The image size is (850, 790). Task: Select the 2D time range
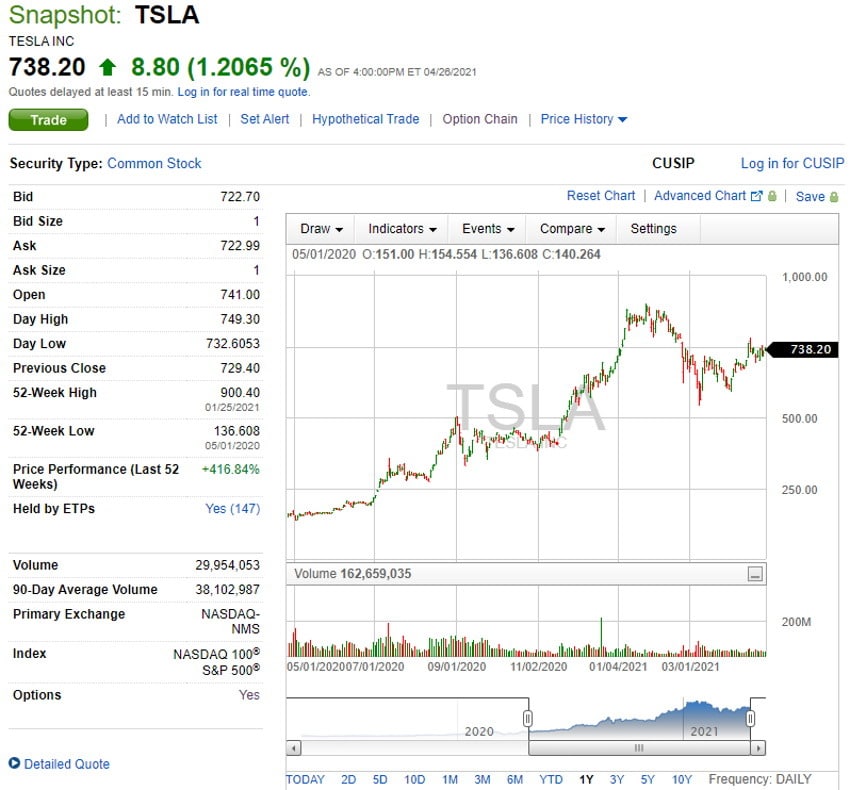(348, 779)
